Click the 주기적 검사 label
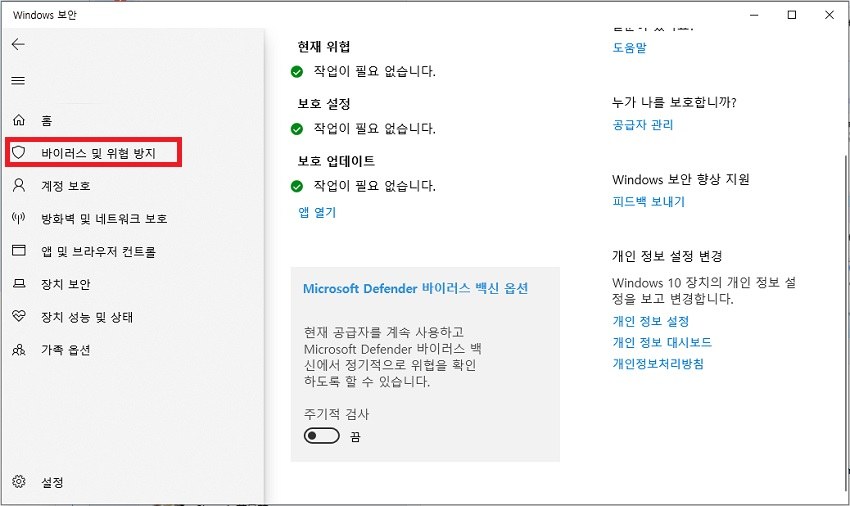850x506 pixels. tap(336, 414)
